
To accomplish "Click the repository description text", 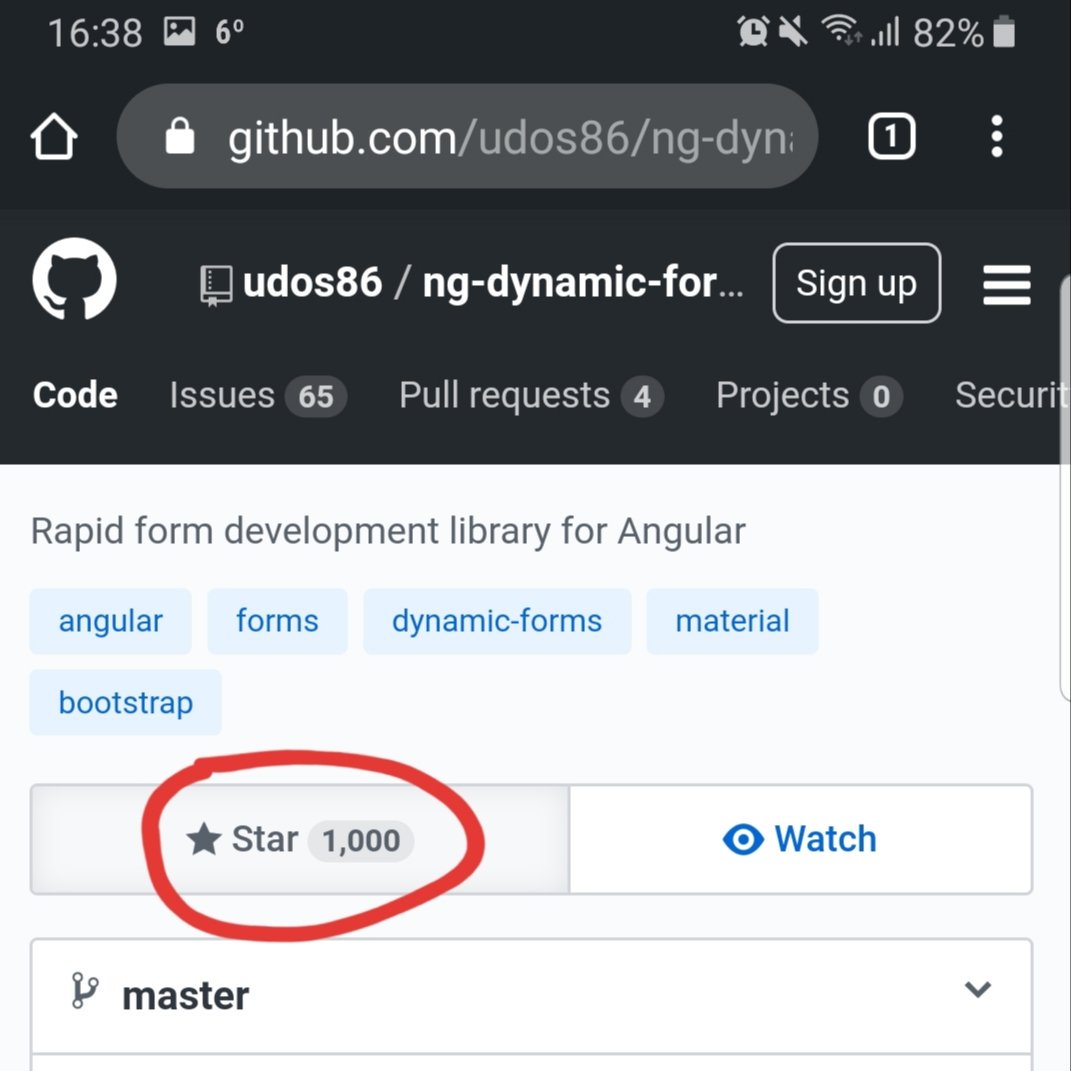I will [x=388, y=531].
